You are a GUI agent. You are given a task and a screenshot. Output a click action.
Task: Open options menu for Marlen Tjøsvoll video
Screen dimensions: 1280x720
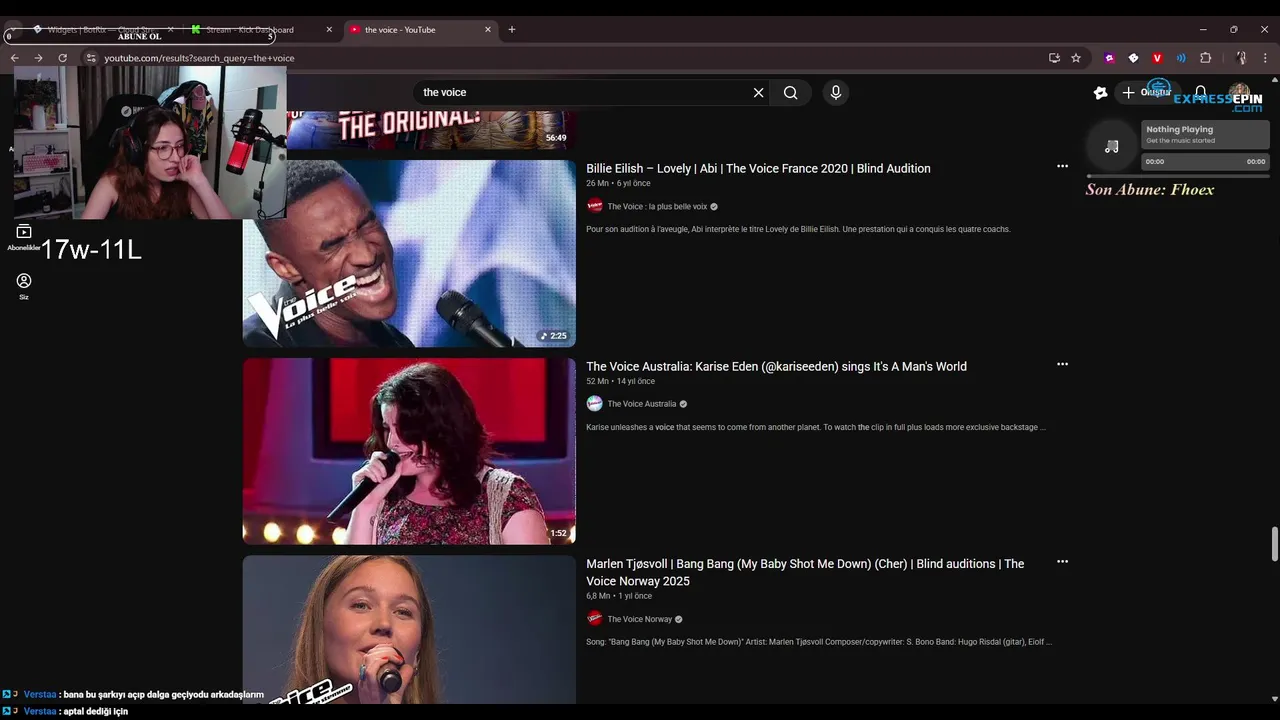tap(1062, 561)
